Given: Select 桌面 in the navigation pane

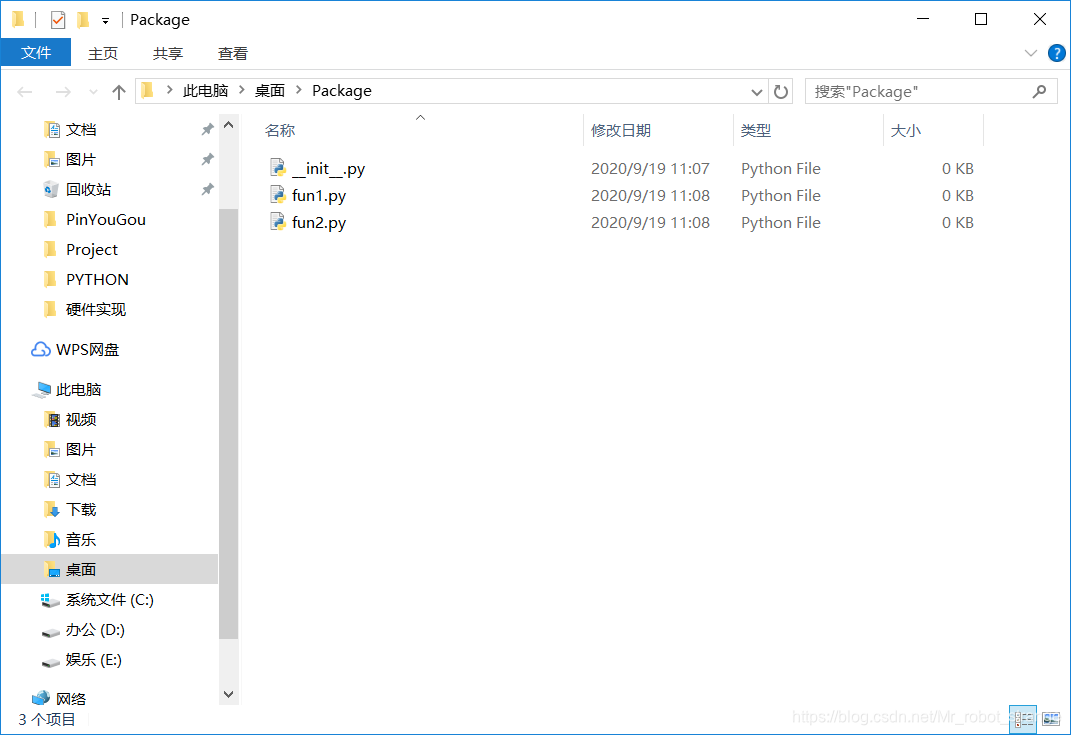Looking at the screenshot, I should click(109, 569).
